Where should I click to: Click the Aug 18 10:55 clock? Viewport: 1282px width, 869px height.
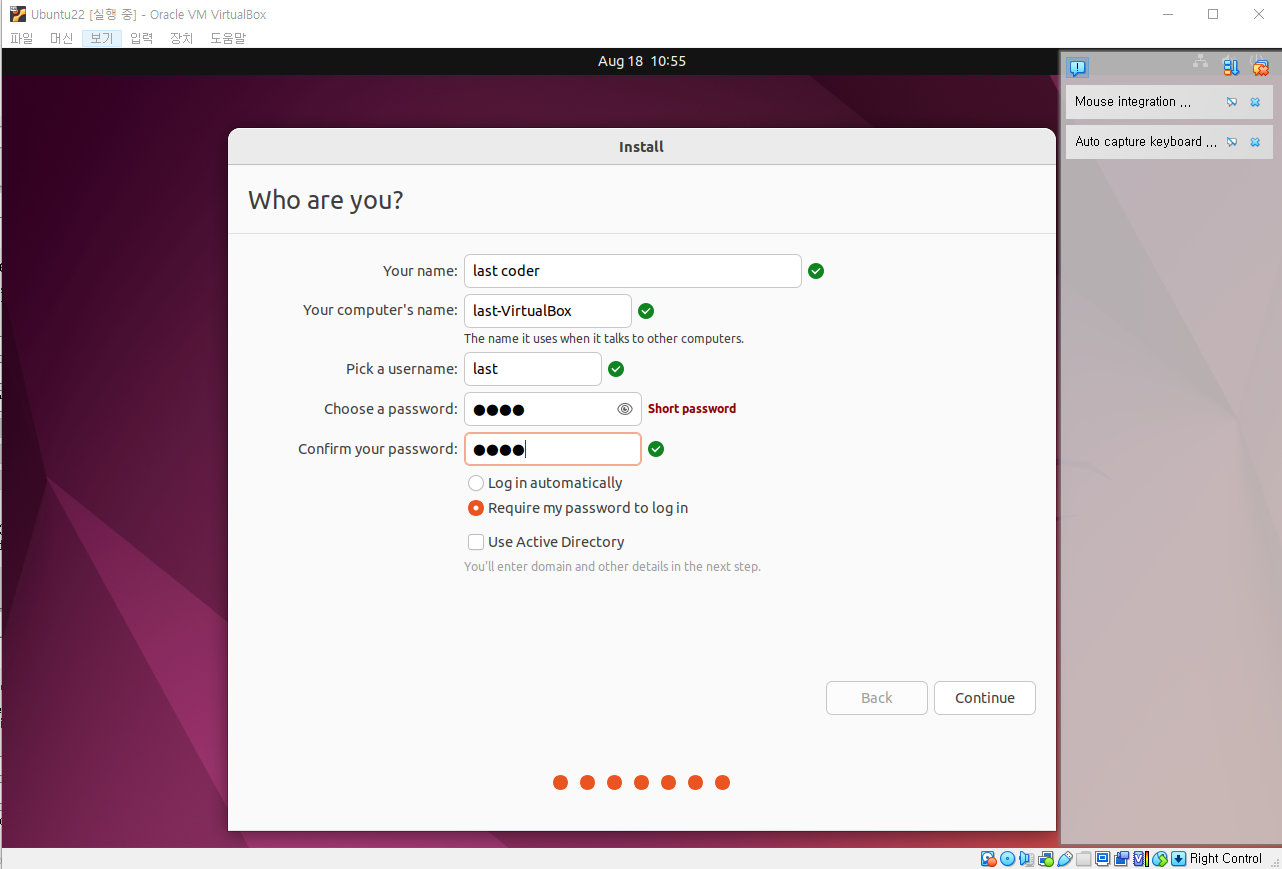(x=642, y=61)
